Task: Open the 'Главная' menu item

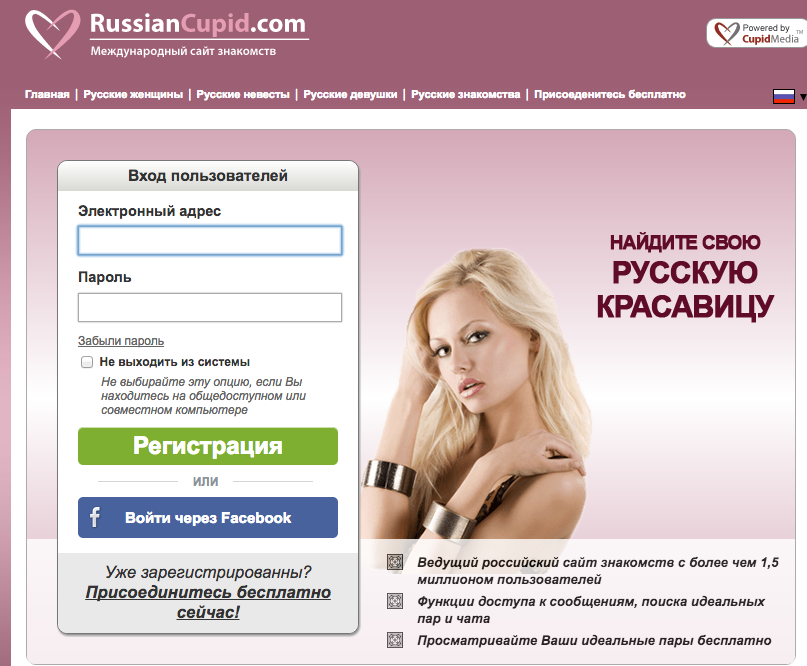Action: click(47, 94)
